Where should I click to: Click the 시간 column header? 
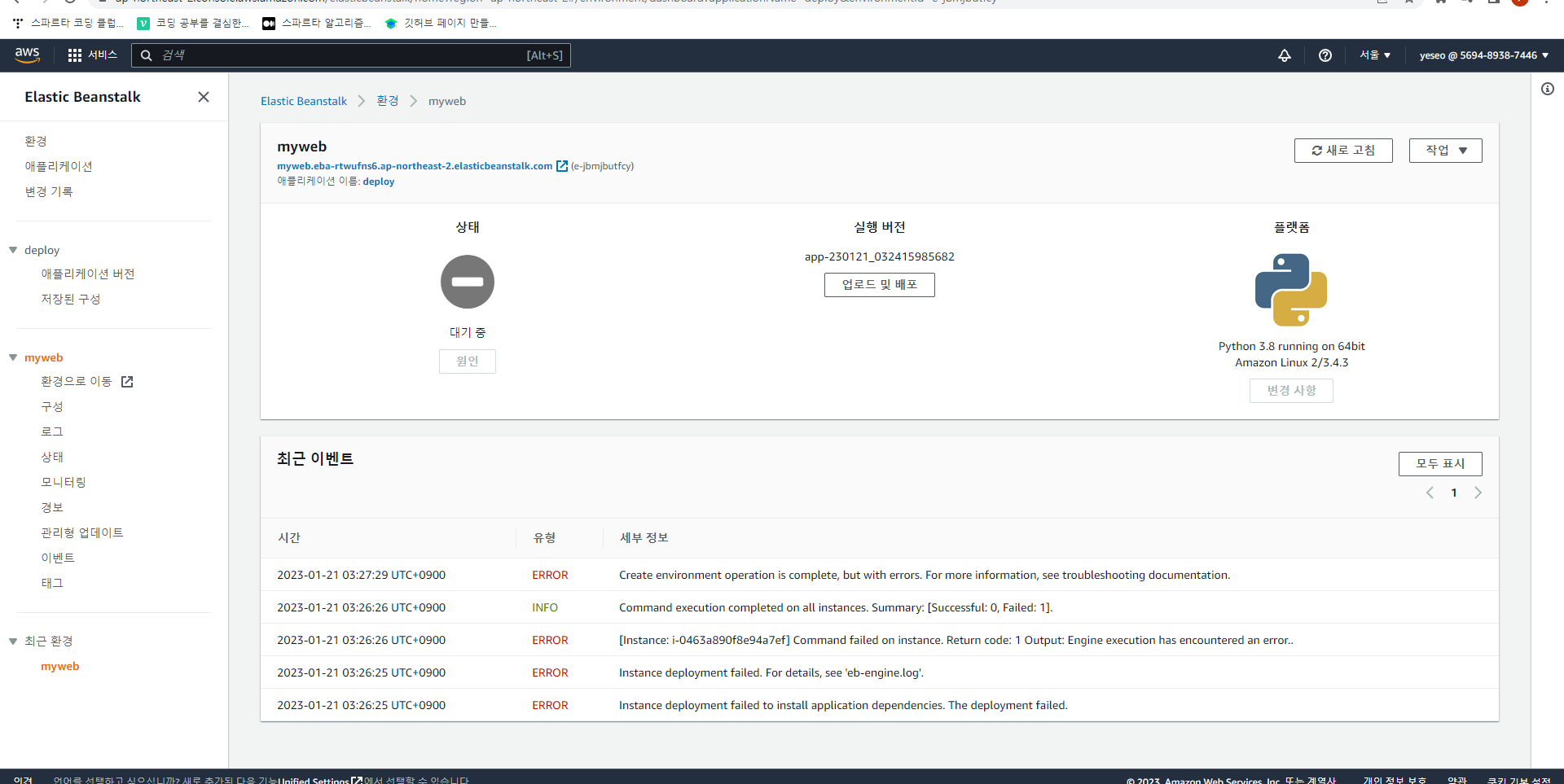[x=289, y=537]
